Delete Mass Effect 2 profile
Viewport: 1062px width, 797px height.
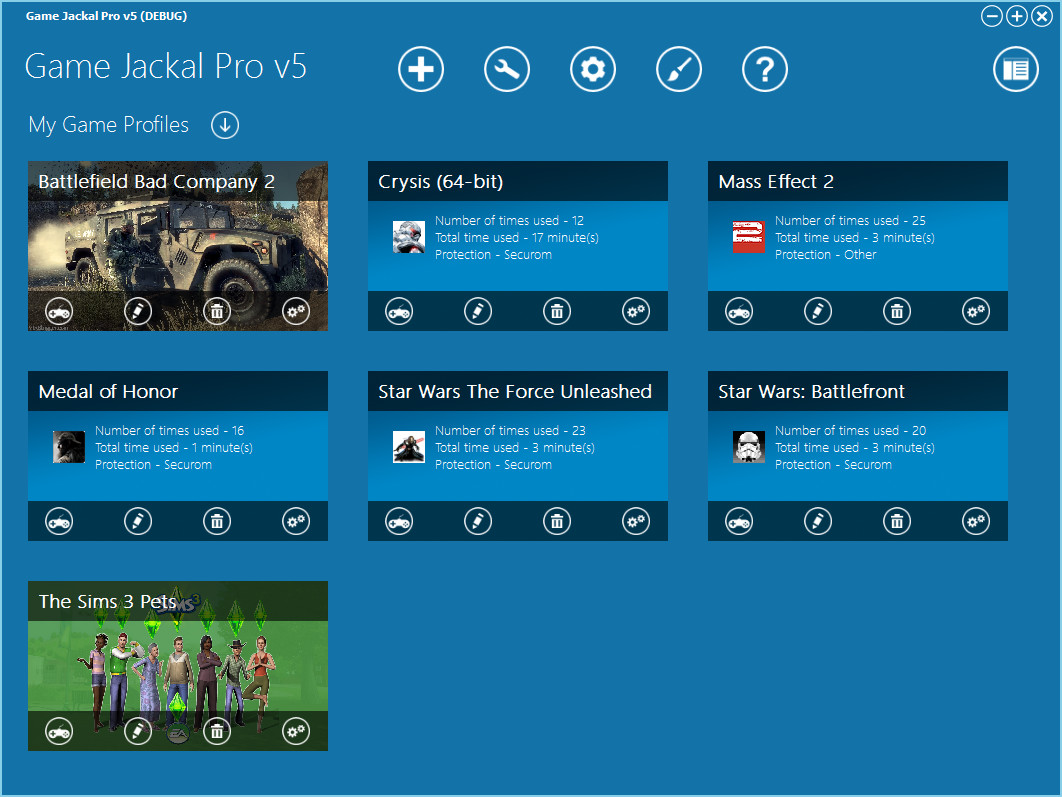pyautogui.click(x=897, y=311)
